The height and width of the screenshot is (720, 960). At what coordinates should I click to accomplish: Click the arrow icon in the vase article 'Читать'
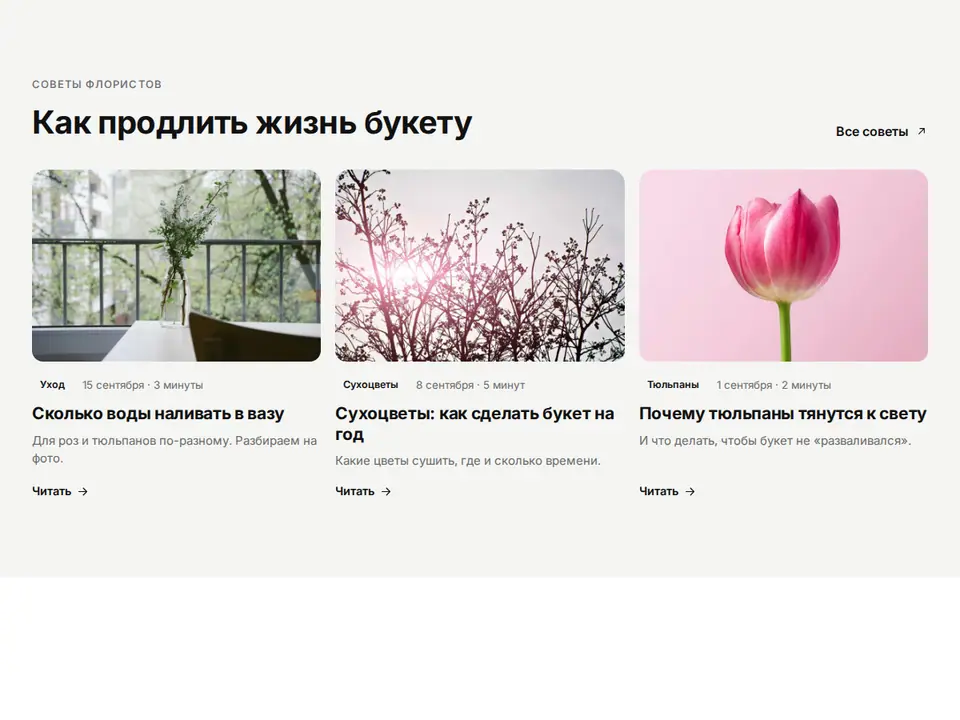[83, 491]
